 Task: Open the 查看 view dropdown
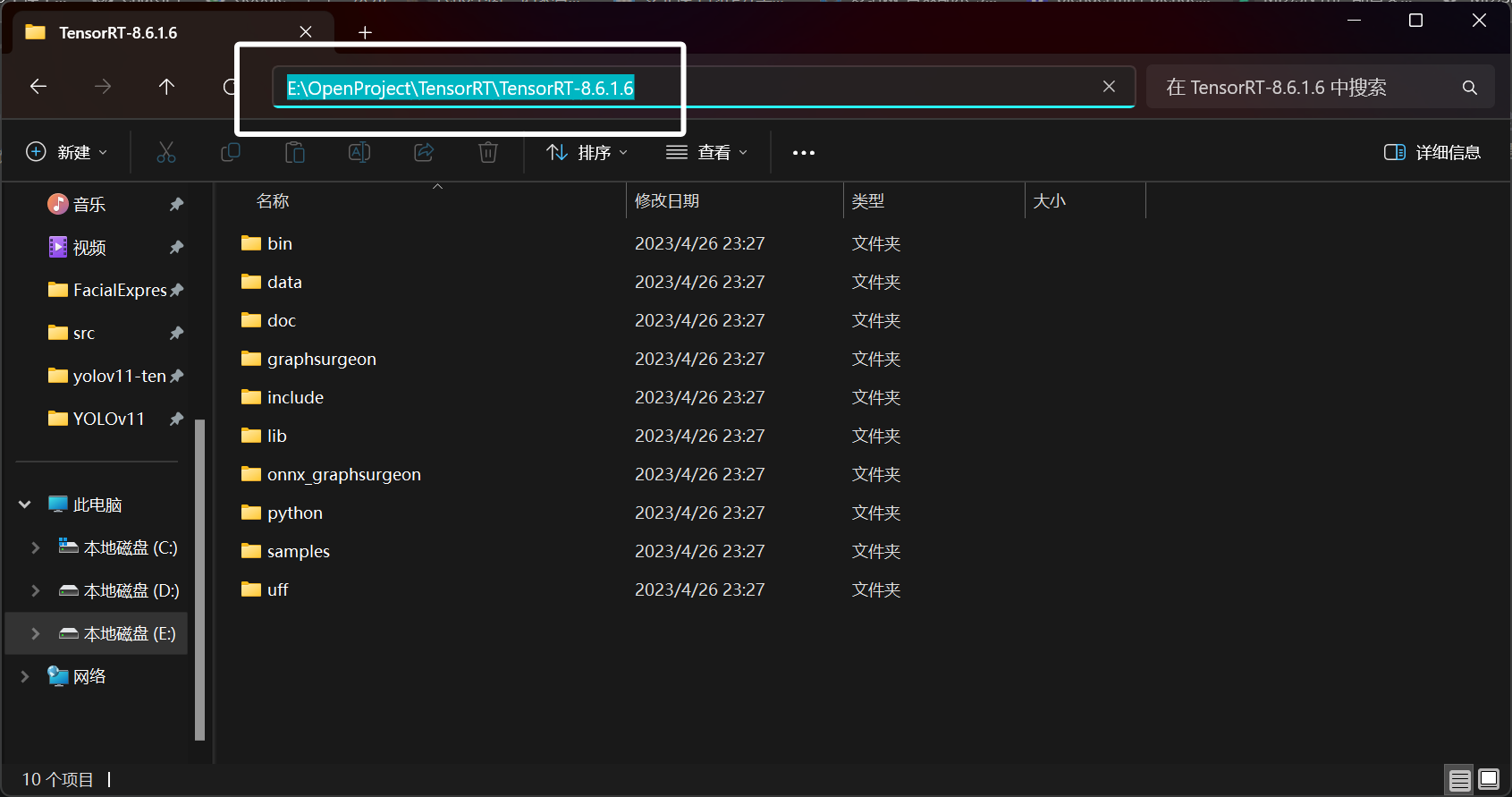(x=706, y=153)
